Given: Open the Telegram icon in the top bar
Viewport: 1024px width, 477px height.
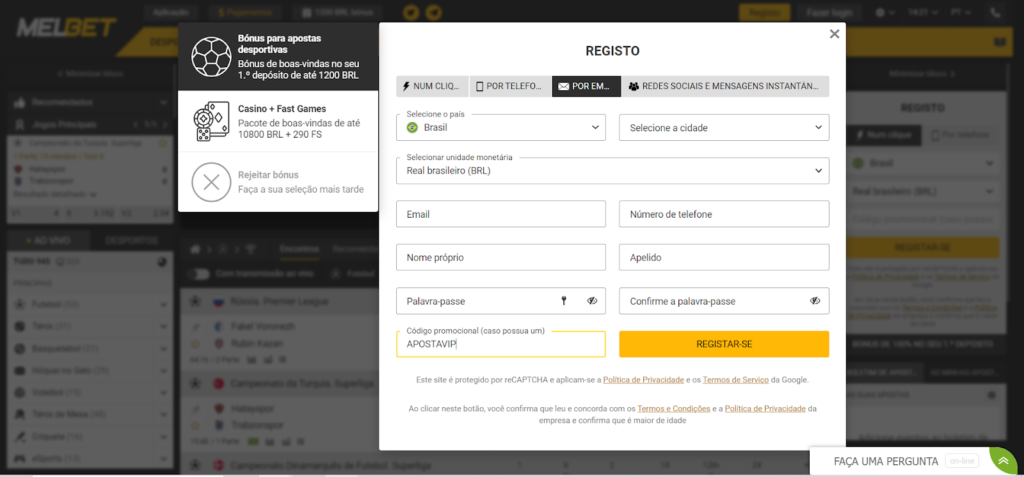Looking at the screenshot, I should click(432, 12).
